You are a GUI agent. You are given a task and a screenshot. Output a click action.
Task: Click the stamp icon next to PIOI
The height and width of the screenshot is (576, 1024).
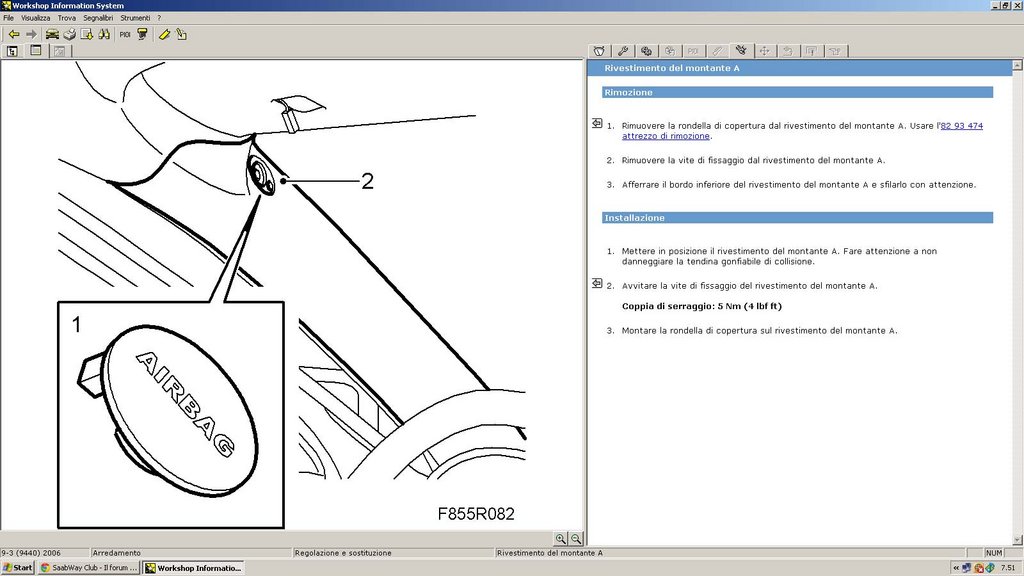pos(142,35)
